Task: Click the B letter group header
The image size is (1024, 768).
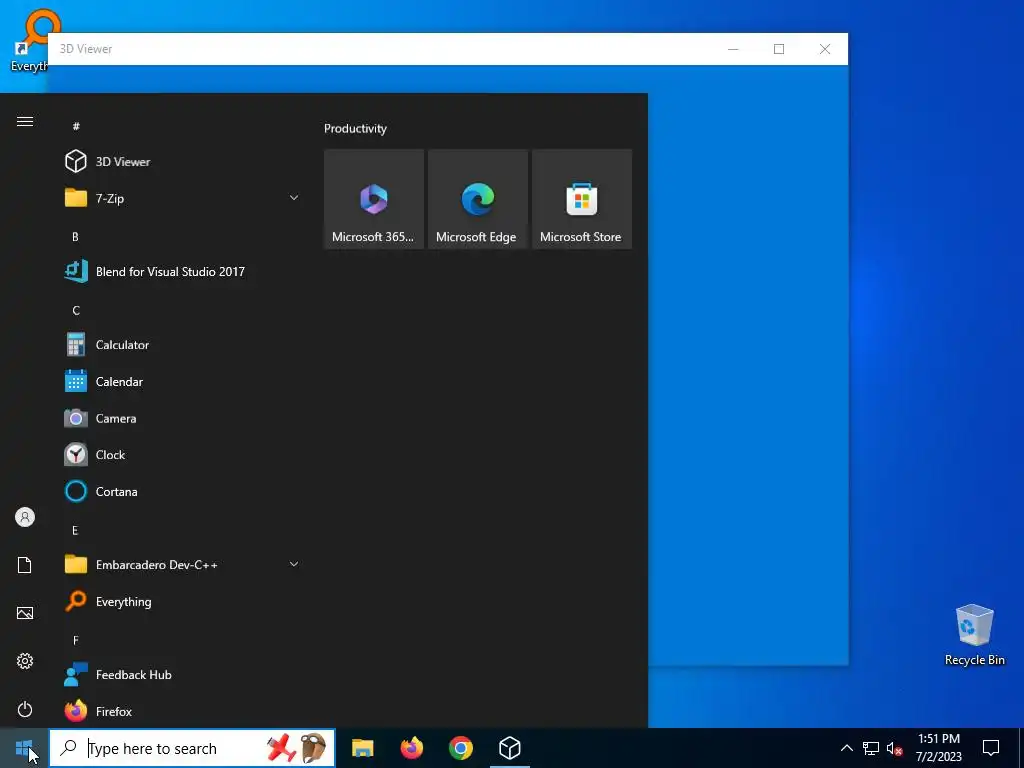Action: click(x=75, y=236)
